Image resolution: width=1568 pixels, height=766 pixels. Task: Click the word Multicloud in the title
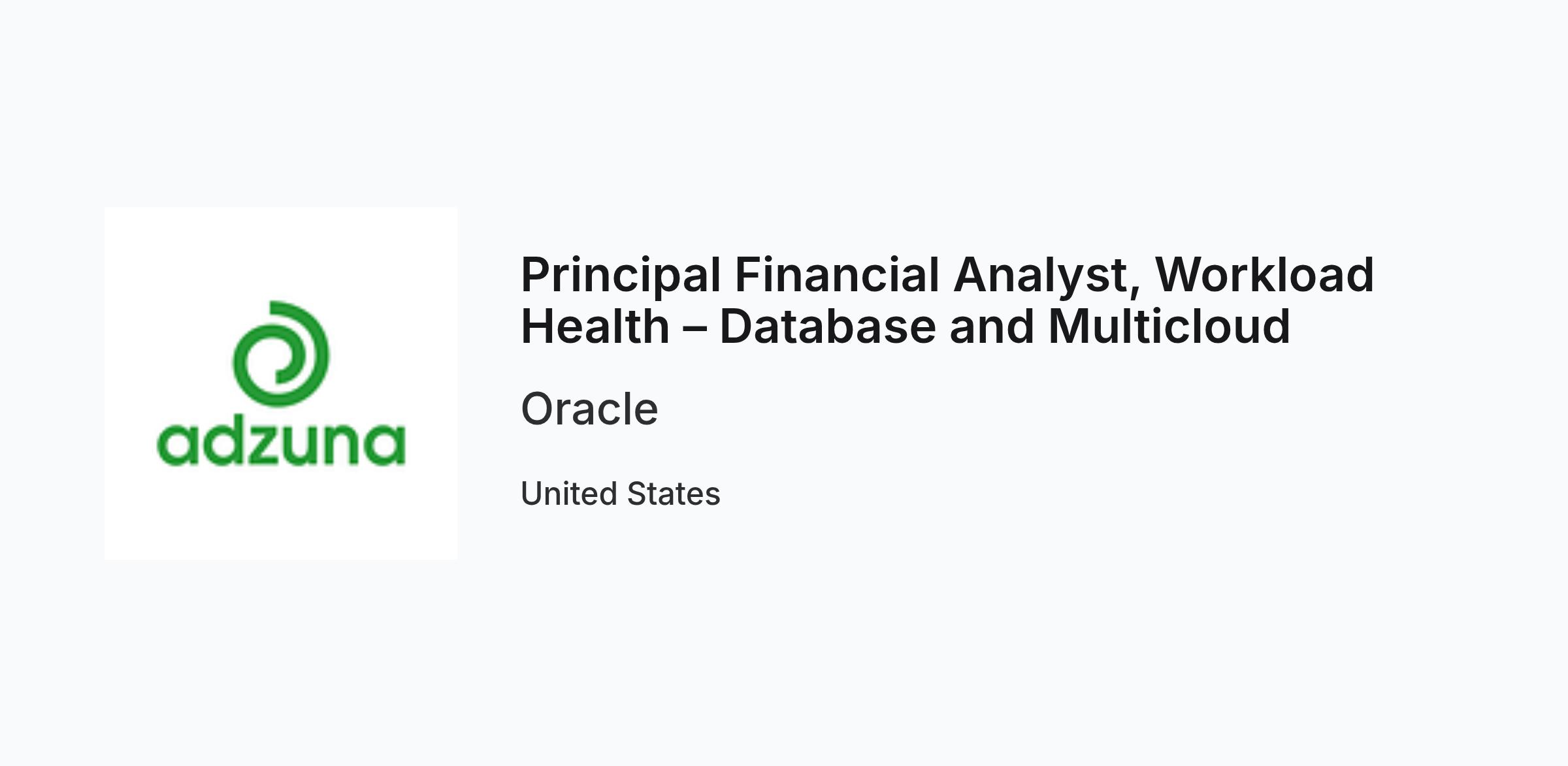pyautogui.click(x=1169, y=327)
